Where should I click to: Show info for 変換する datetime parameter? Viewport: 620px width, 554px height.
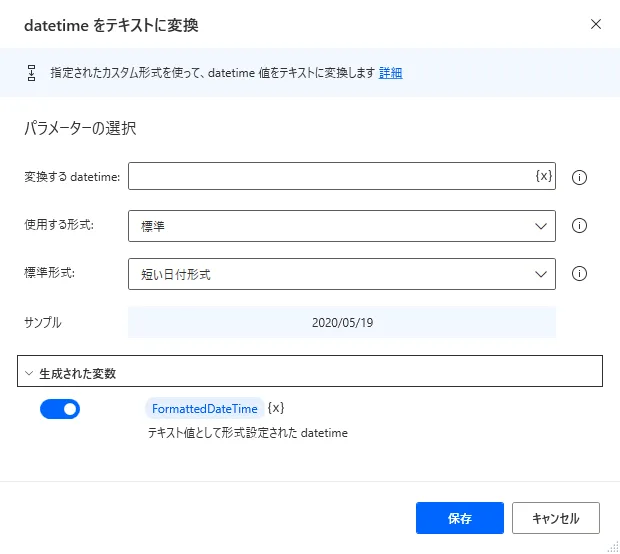coord(578,177)
